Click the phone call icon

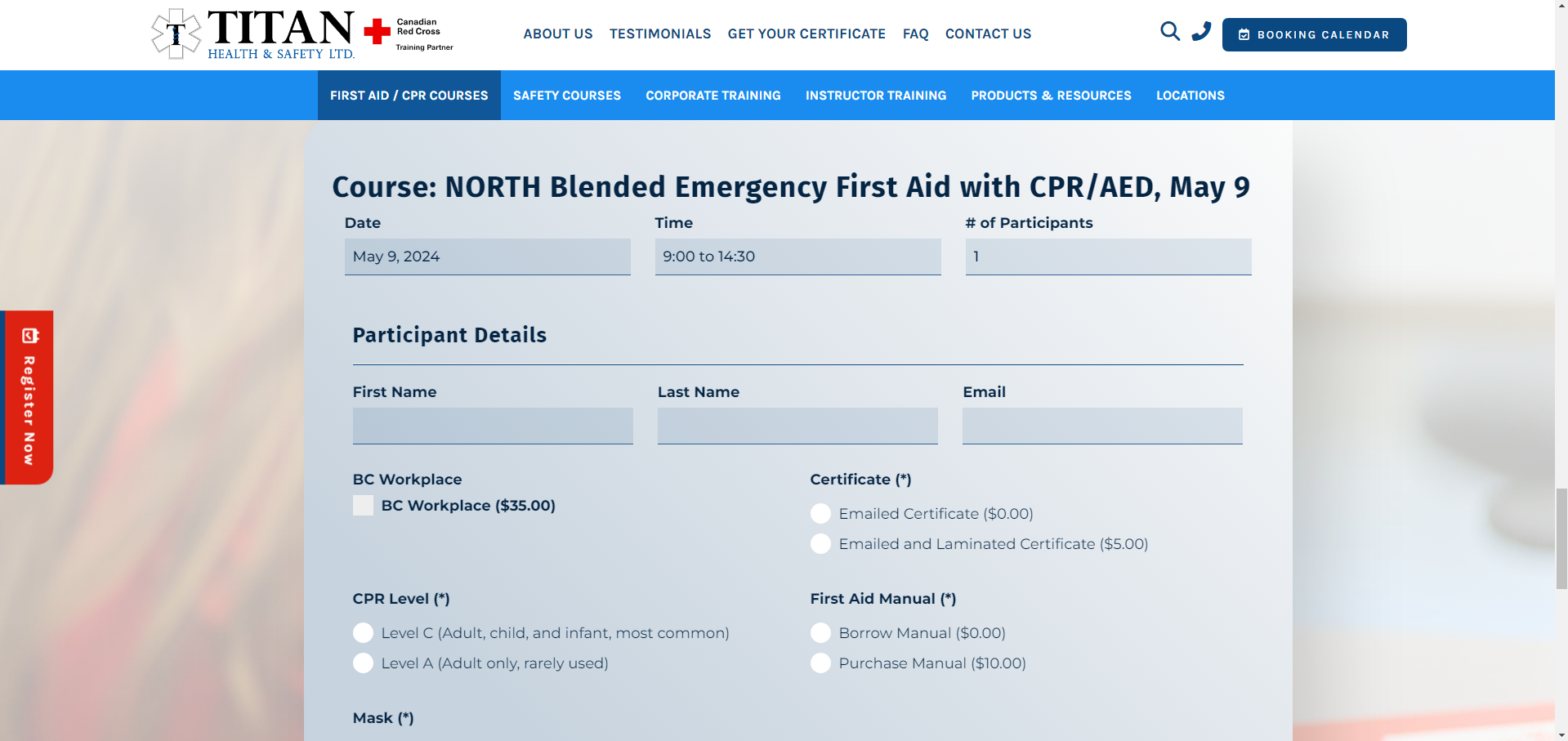tap(1201, 32)
